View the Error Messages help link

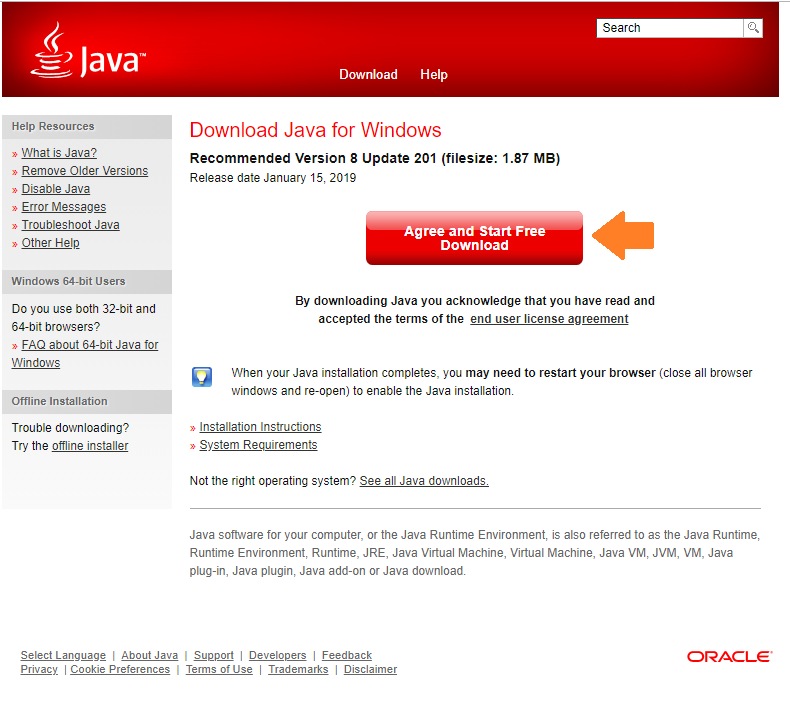pyautogui.click(x=64, y=207)
